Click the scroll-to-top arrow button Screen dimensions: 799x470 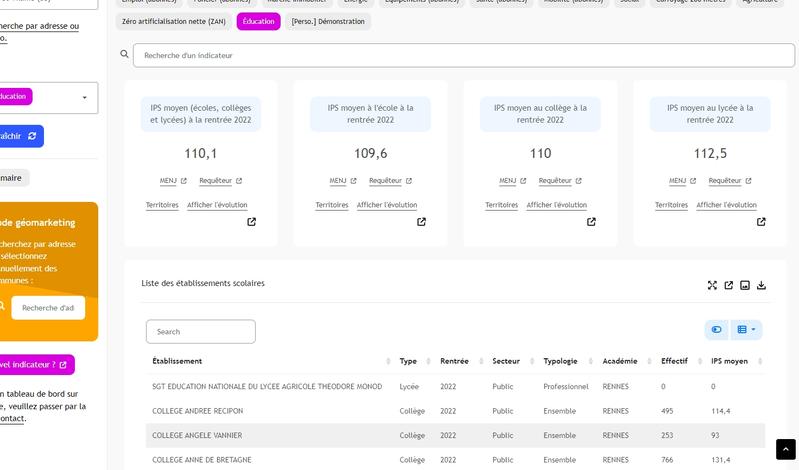click(786, 451)
